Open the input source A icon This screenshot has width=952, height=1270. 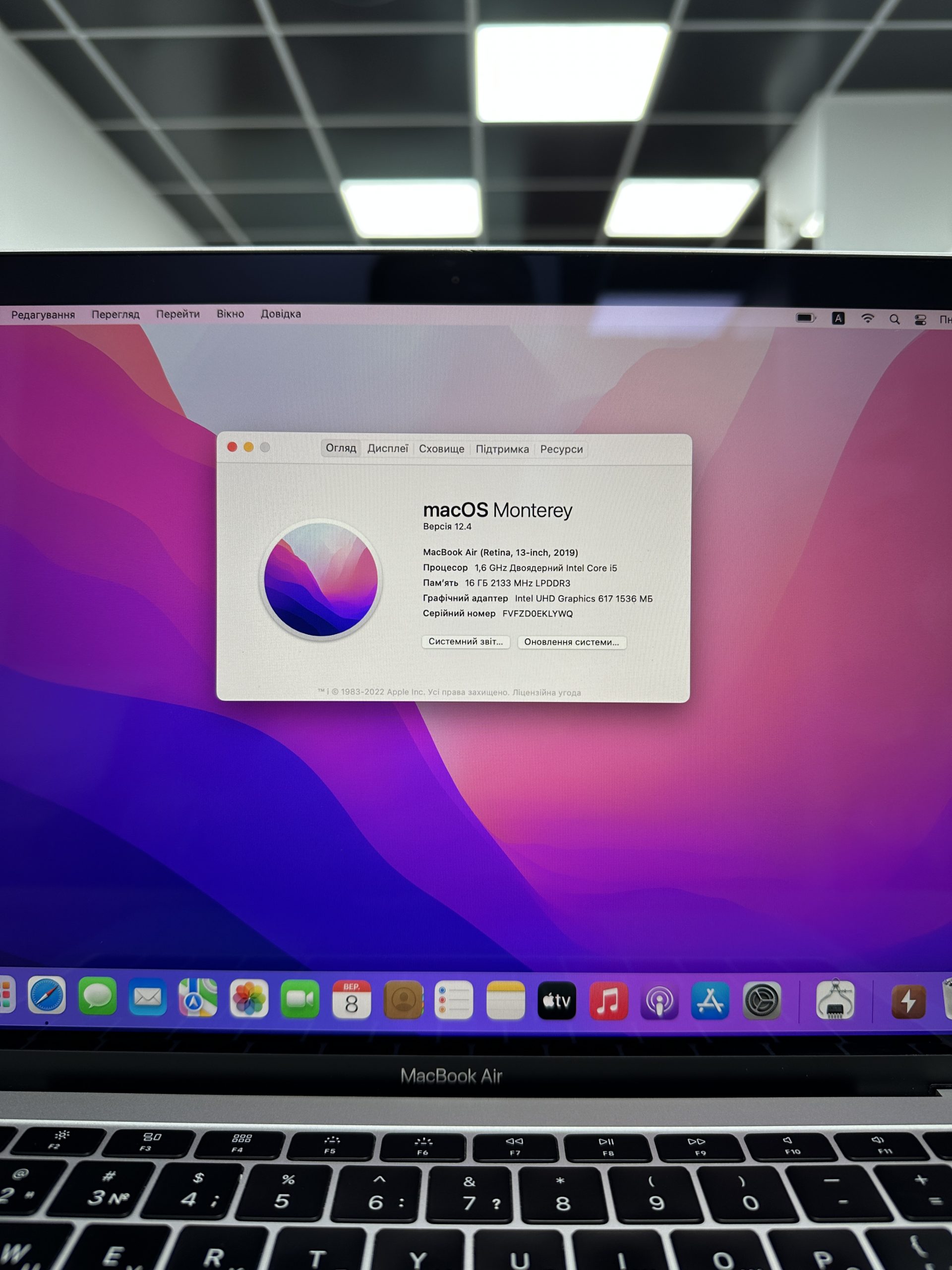click(x=838, y=318)
